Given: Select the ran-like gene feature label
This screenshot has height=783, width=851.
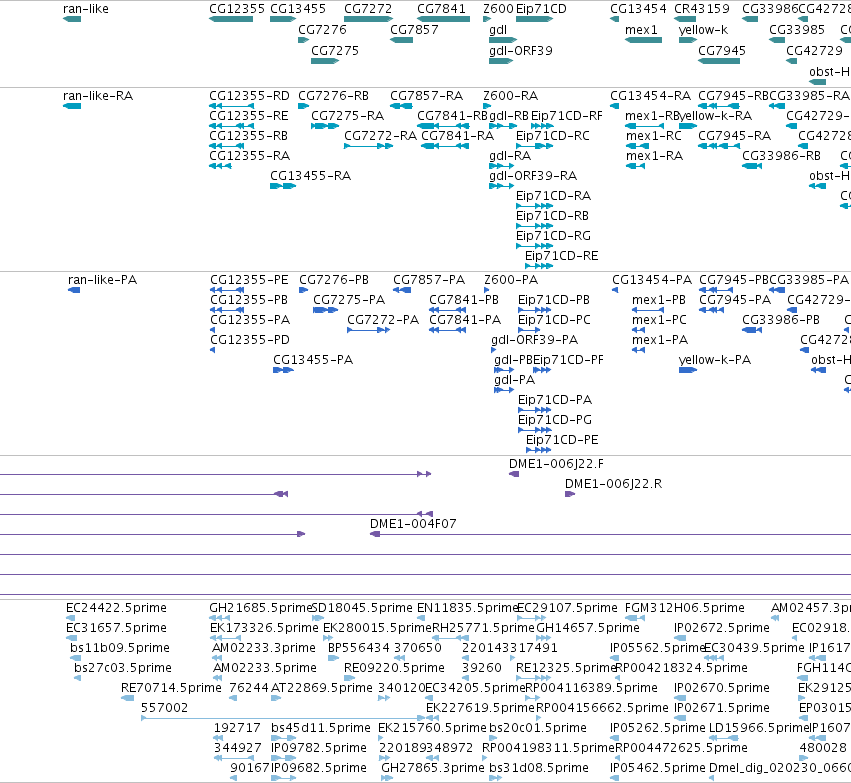Looking at the screenshot, I should (x=86, y=9).
